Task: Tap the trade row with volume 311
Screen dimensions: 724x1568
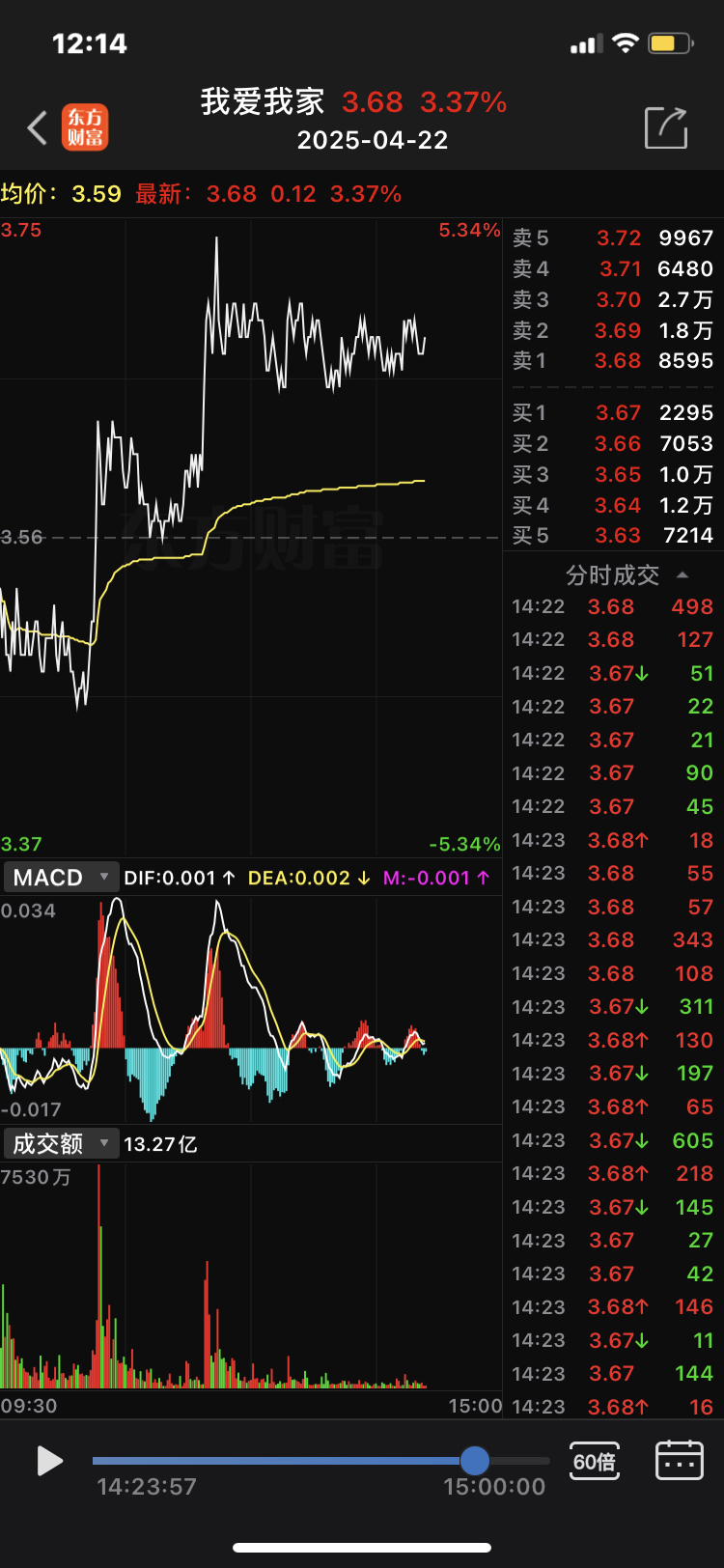Action: coord(613,1006)
